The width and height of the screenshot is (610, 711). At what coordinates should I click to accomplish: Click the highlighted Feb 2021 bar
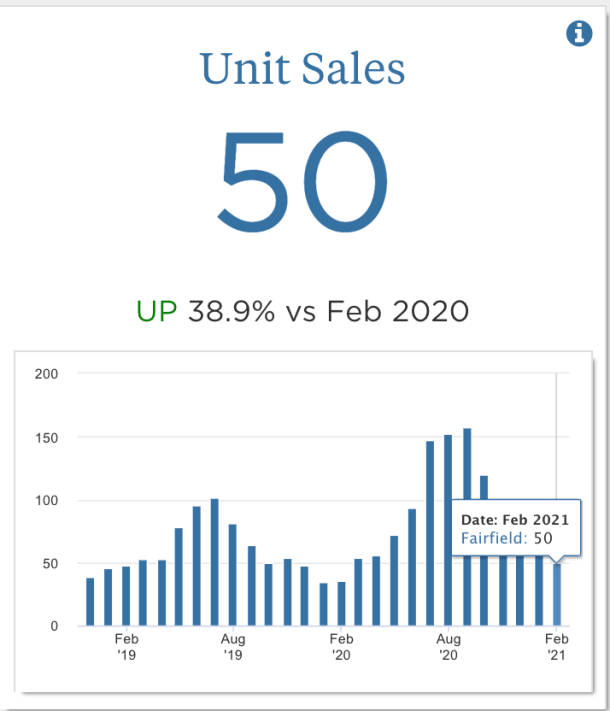(557, 594)
